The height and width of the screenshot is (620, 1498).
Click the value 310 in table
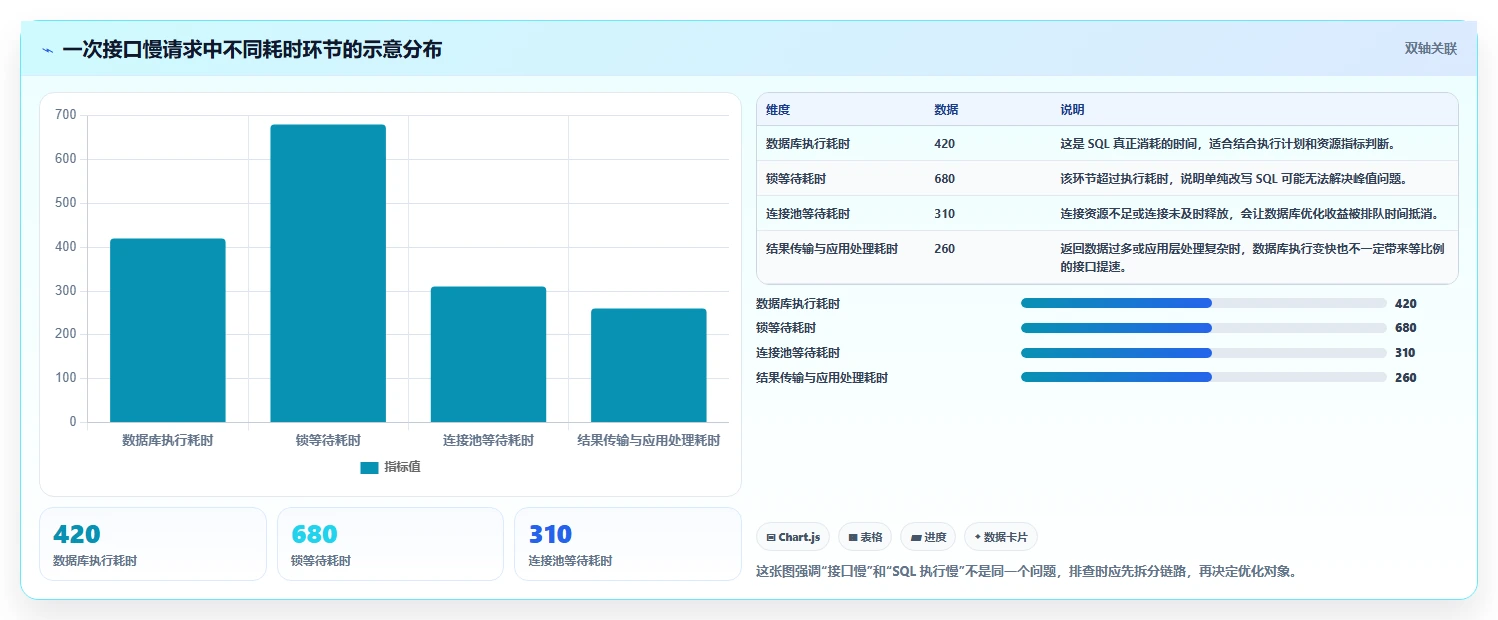tap(944, 214)
